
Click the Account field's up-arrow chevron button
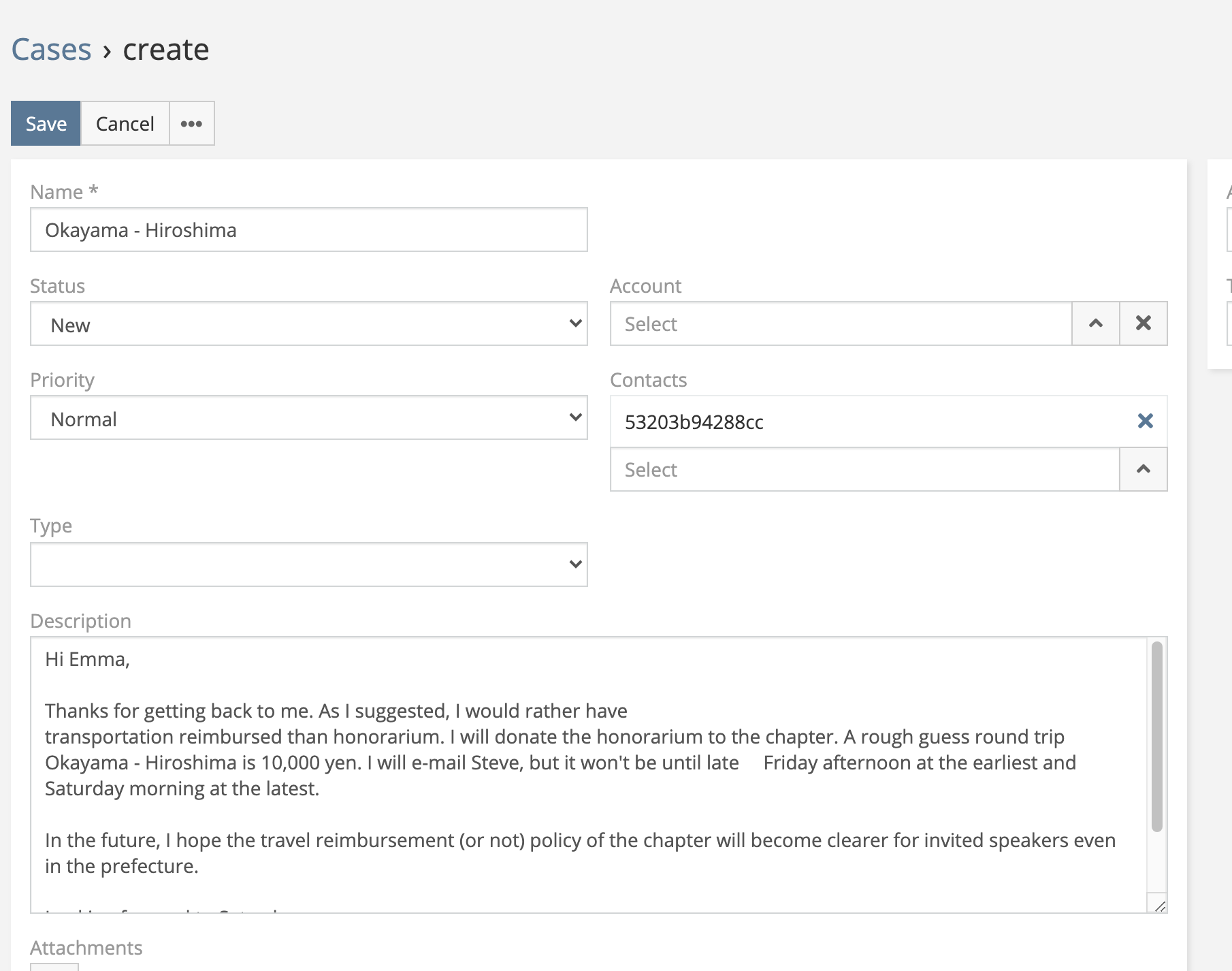(x=1095, y=323)
